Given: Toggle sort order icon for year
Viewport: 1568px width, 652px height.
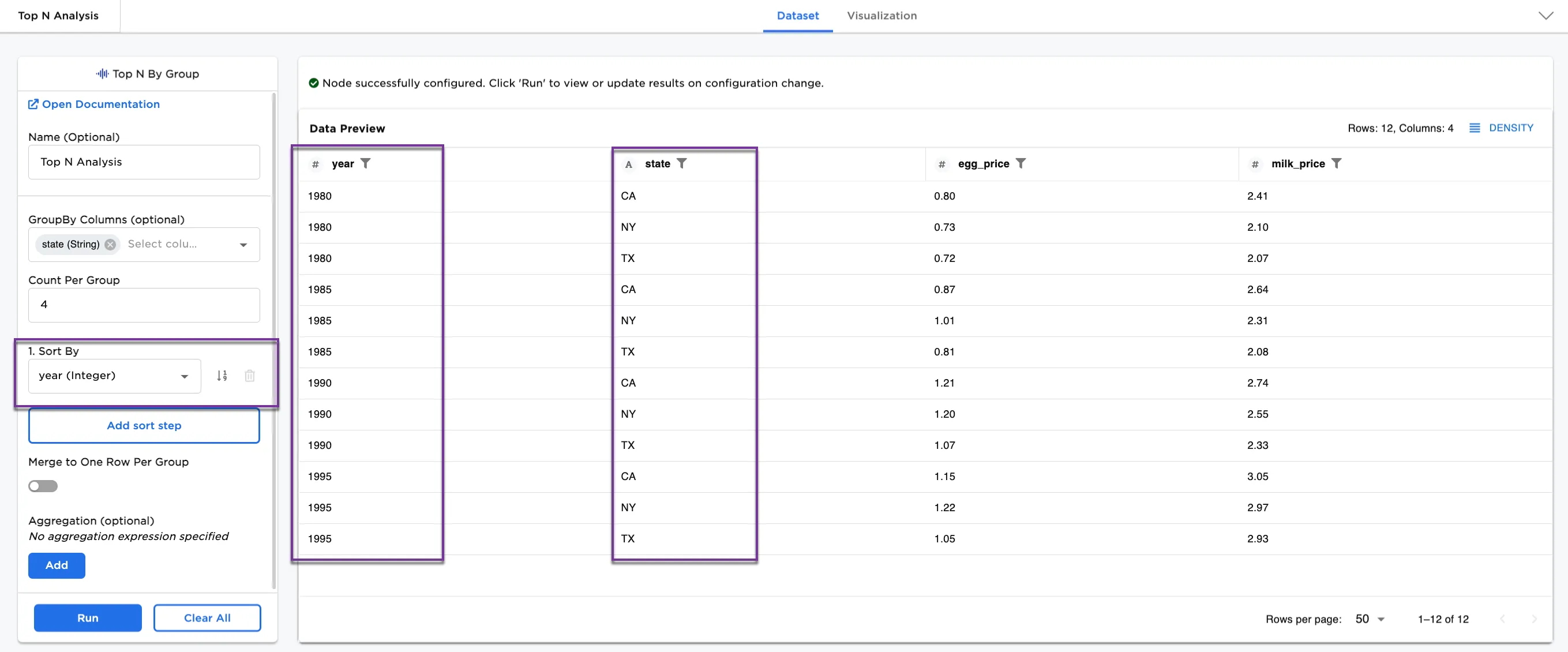Looking at the screenshot, I should (222, 376).
